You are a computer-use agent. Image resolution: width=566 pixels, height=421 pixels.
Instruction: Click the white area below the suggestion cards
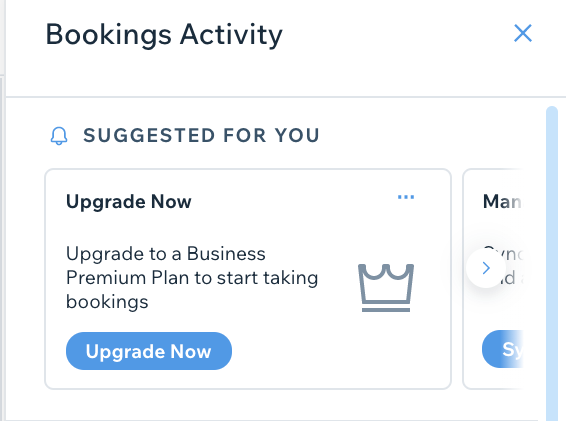click(274, 404)
